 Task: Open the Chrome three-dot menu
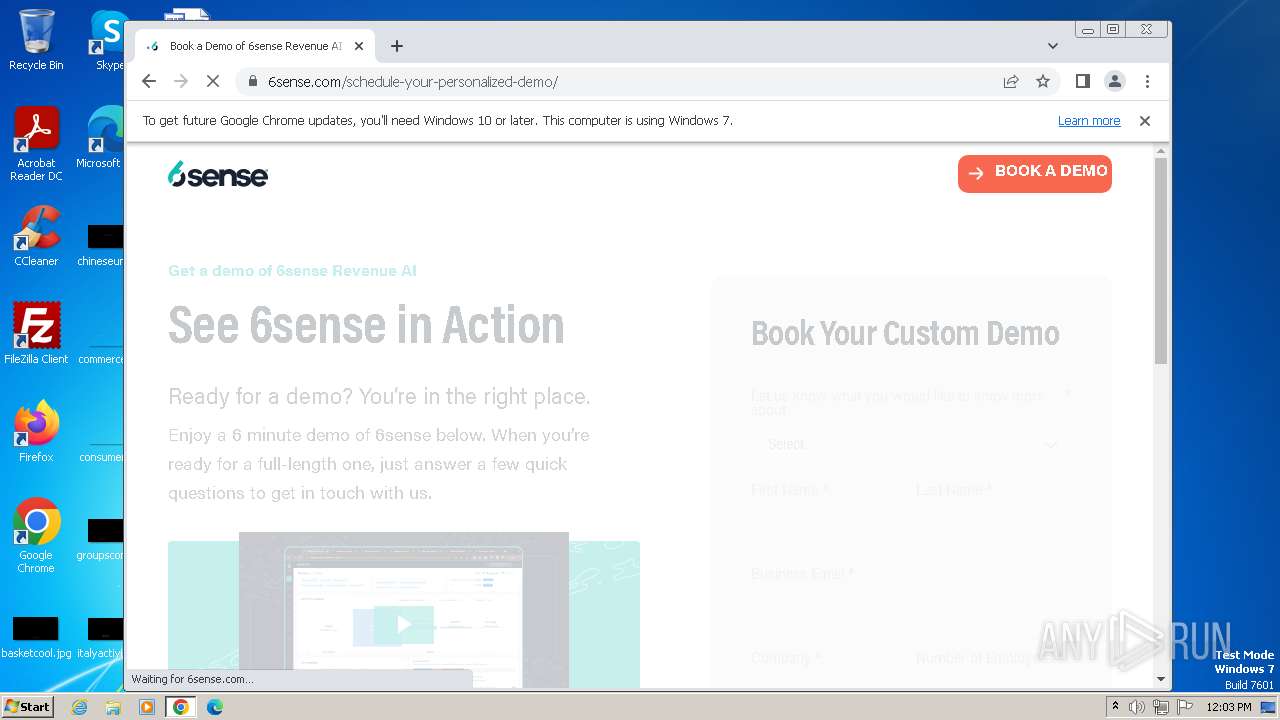coord(1147,81)
